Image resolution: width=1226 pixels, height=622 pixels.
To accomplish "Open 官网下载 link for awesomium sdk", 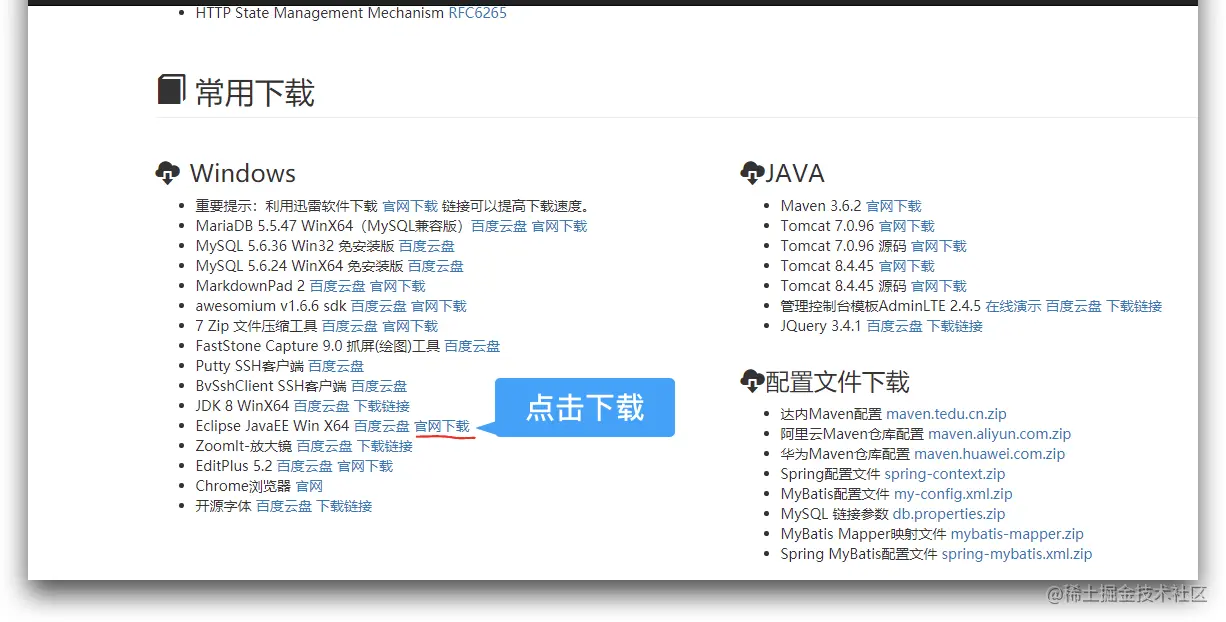I will [439, 306].
